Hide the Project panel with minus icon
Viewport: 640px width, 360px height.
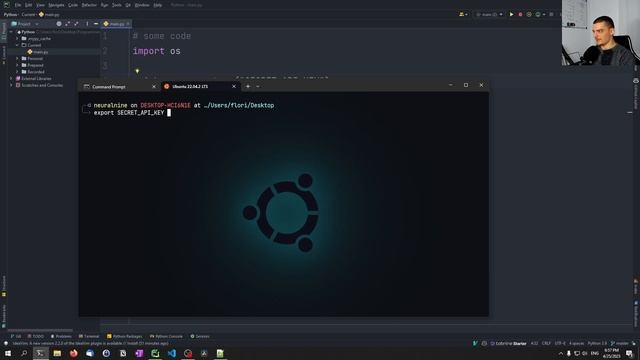point(96,24)
